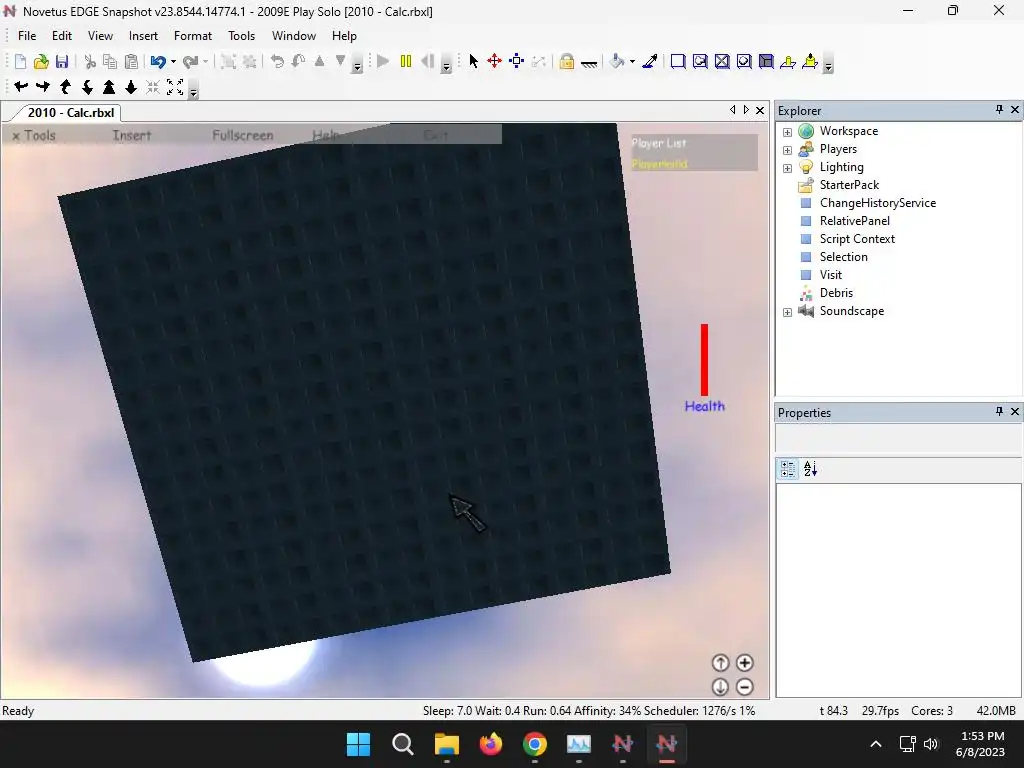1024x768 pixels.
Task: Click the zoom extents expand icon
Action: 175,87
